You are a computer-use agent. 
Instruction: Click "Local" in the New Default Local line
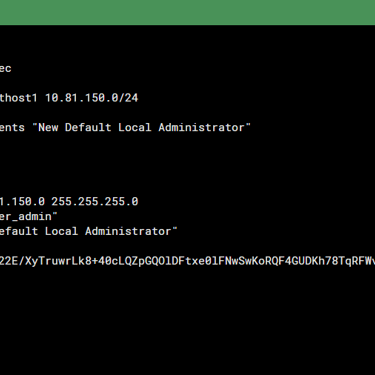point(135,127)
